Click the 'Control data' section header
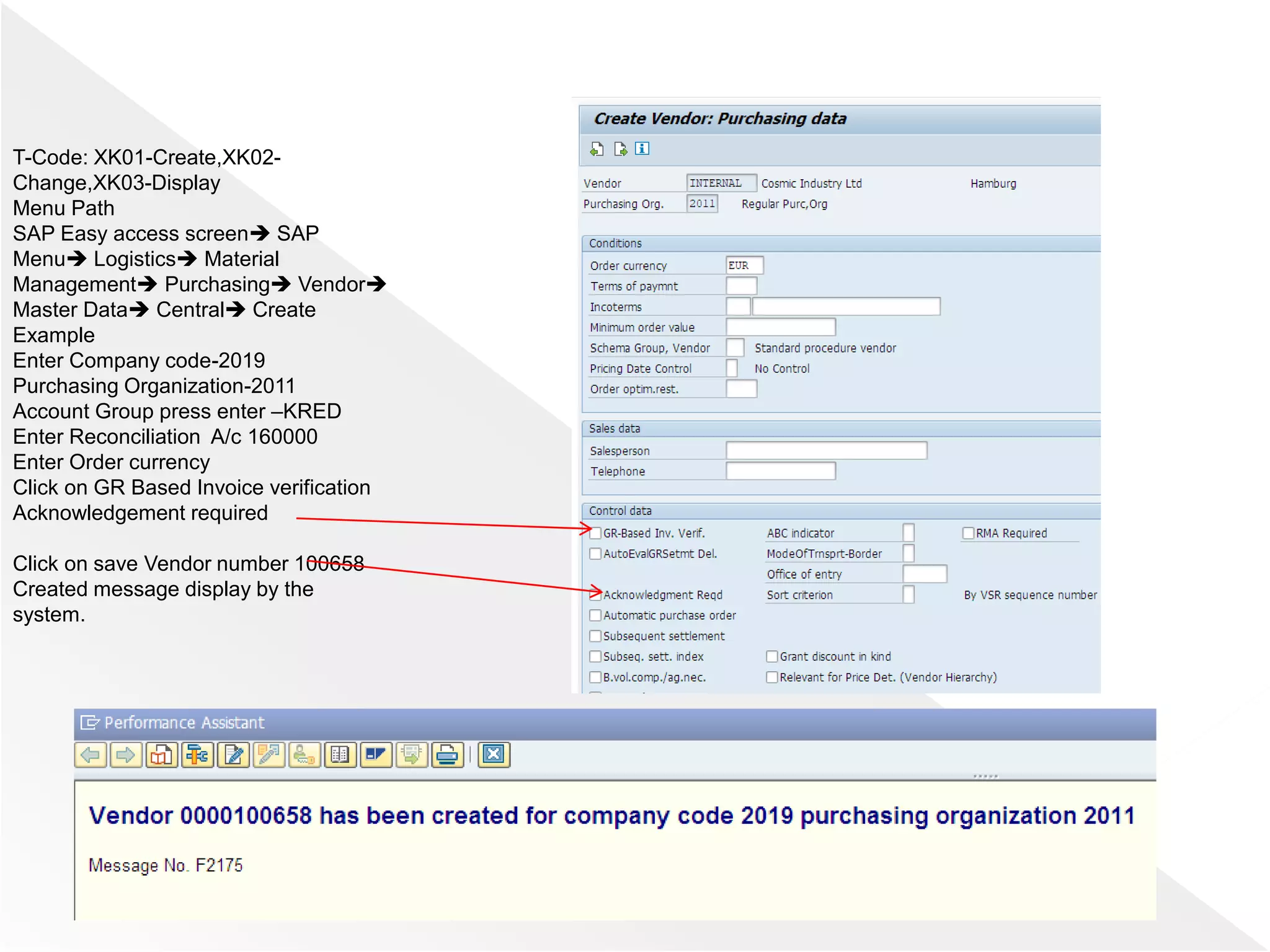The height and width of the screenshot is (952, 1270). 841,511
